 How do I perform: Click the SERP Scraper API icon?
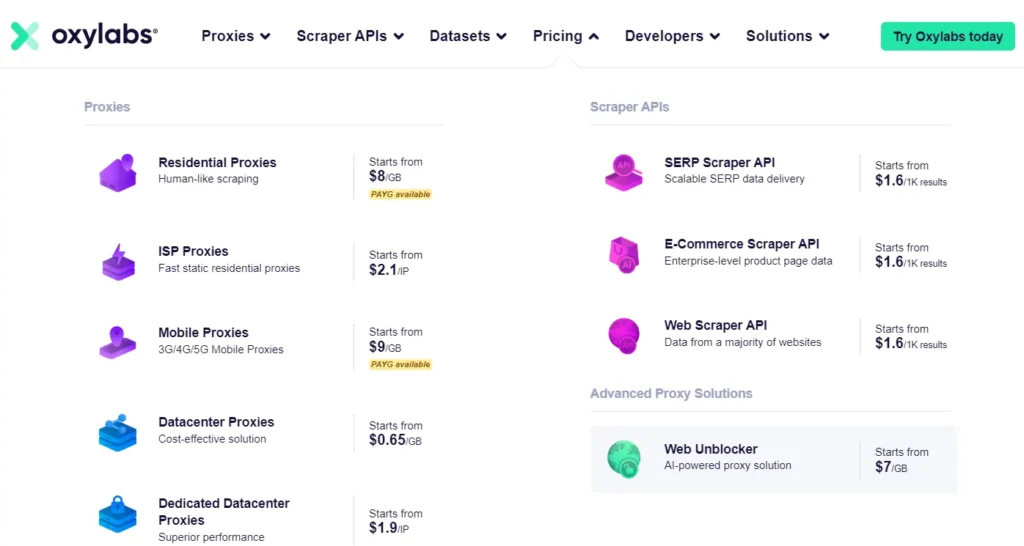pyautogui.click(x=624, y=172)
